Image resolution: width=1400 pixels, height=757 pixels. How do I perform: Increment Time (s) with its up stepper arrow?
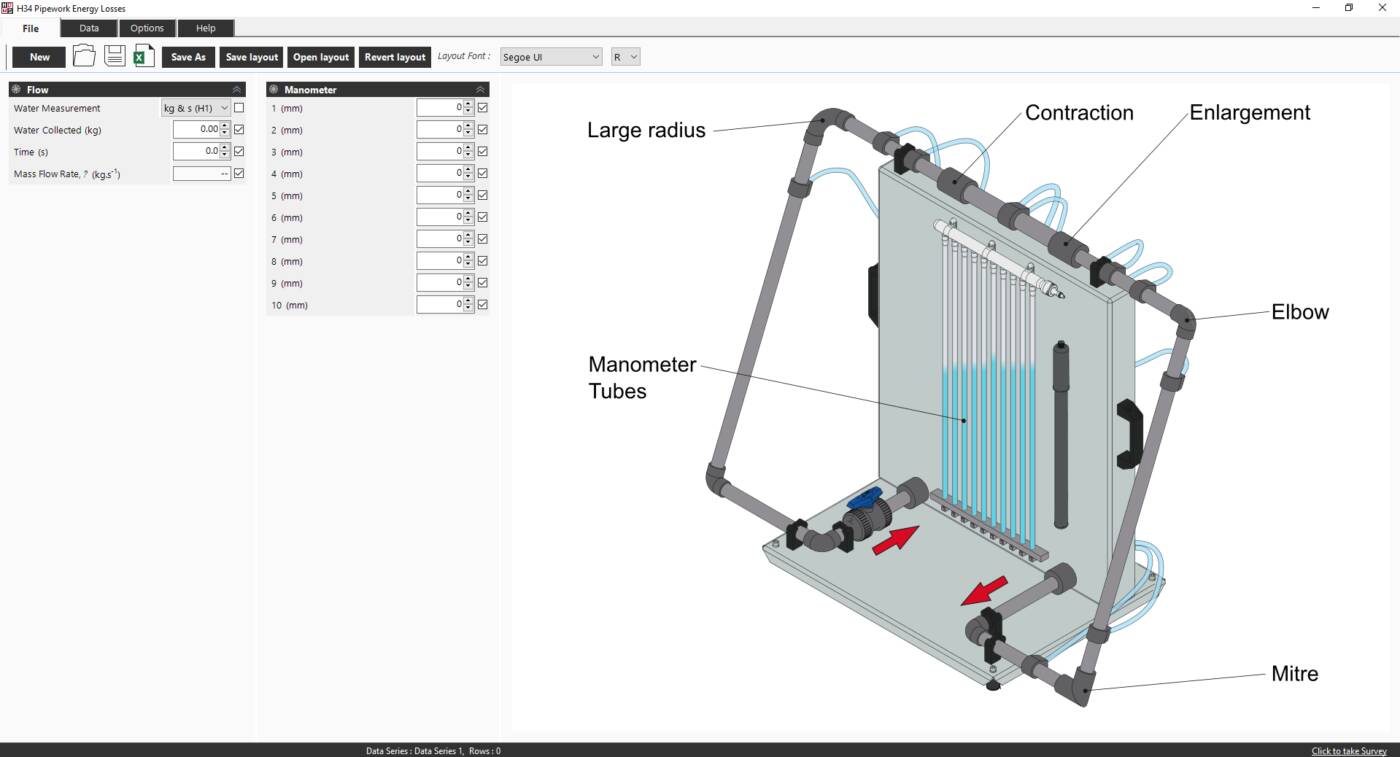(x=226, y=147)
